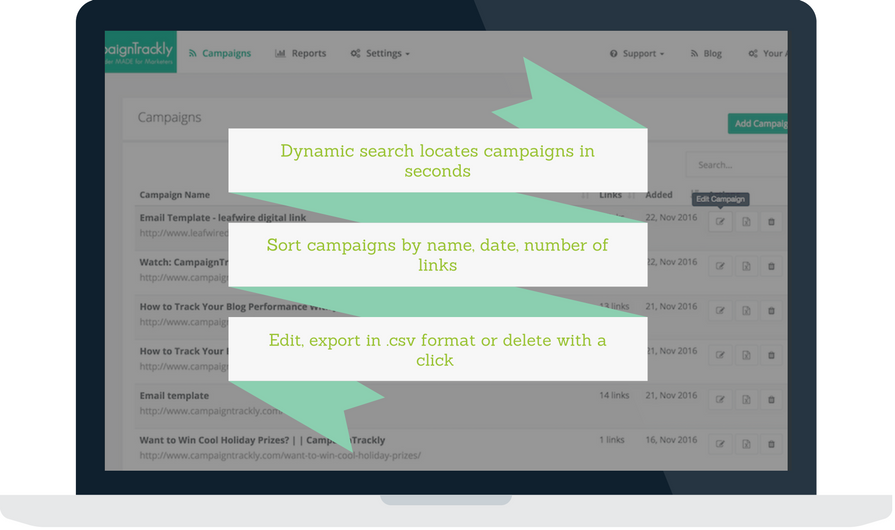Follow the want-to-win-cool-holiday-prizes URL

[x=280, y=455]
